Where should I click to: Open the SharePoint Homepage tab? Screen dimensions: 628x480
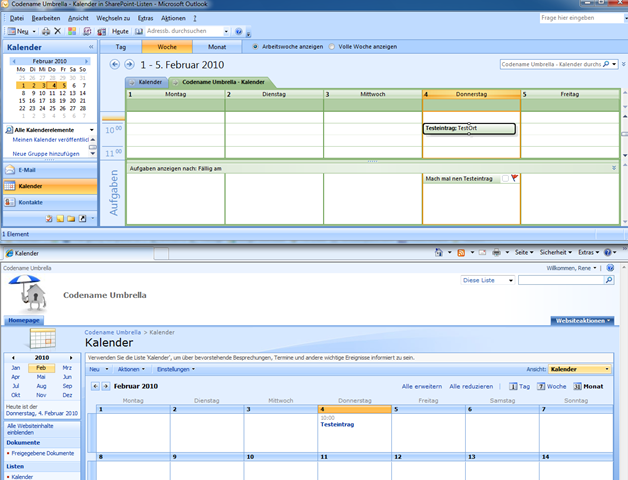pos(24,320)
